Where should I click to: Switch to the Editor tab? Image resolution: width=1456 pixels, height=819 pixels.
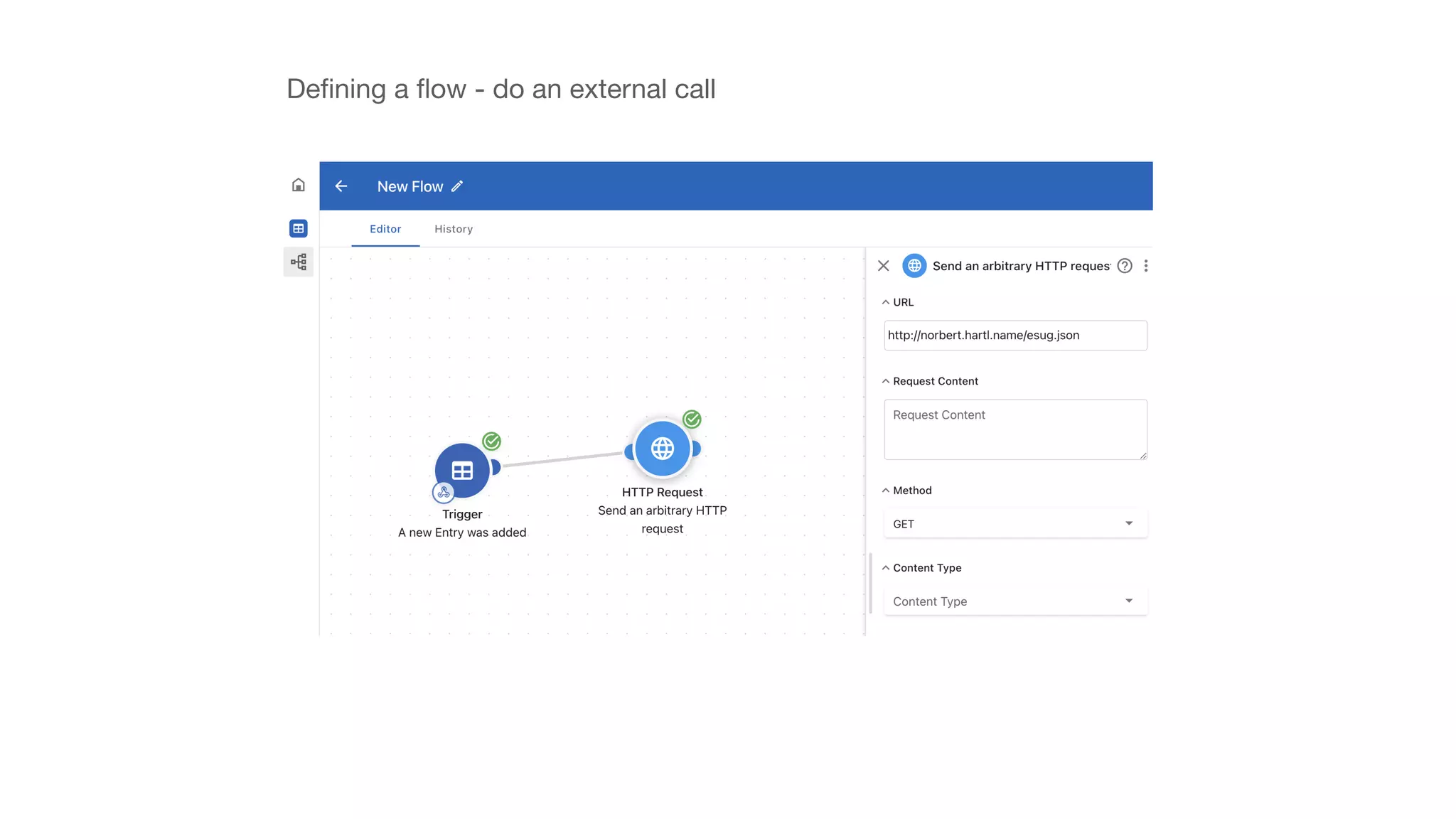point(385,229)
